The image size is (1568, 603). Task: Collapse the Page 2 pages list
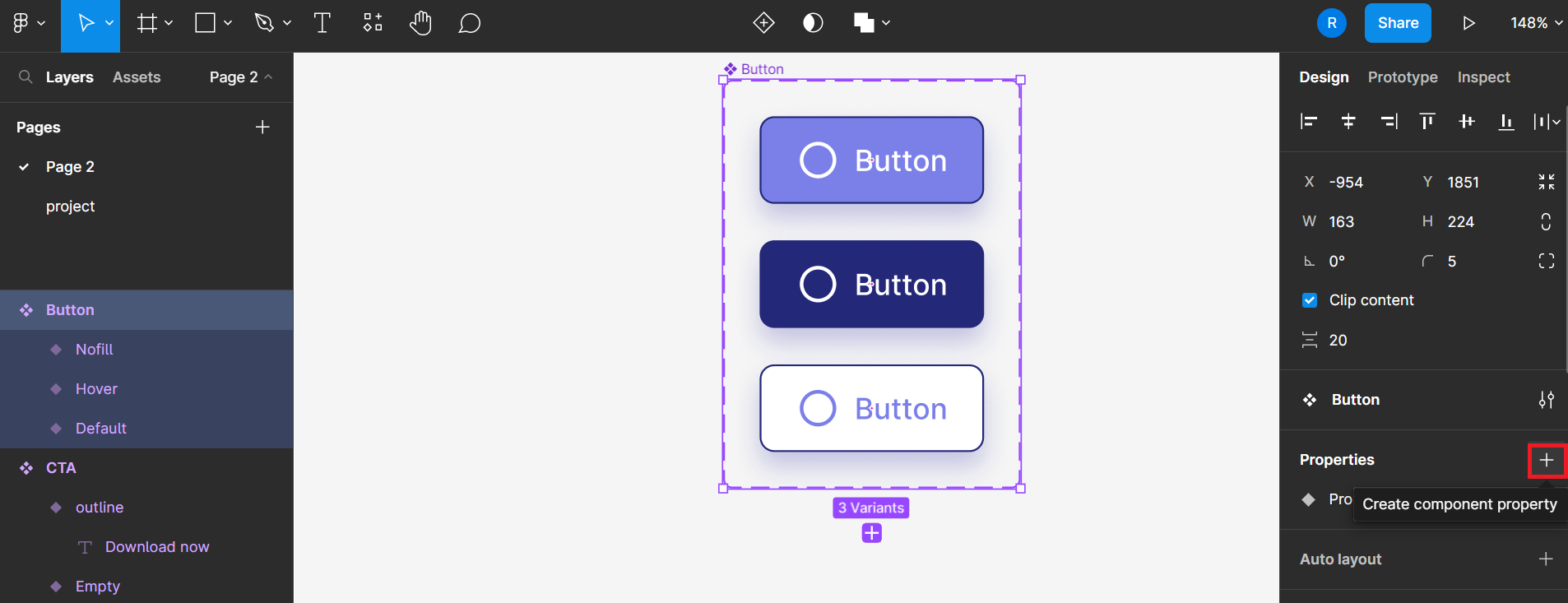(x=240, y=77)
